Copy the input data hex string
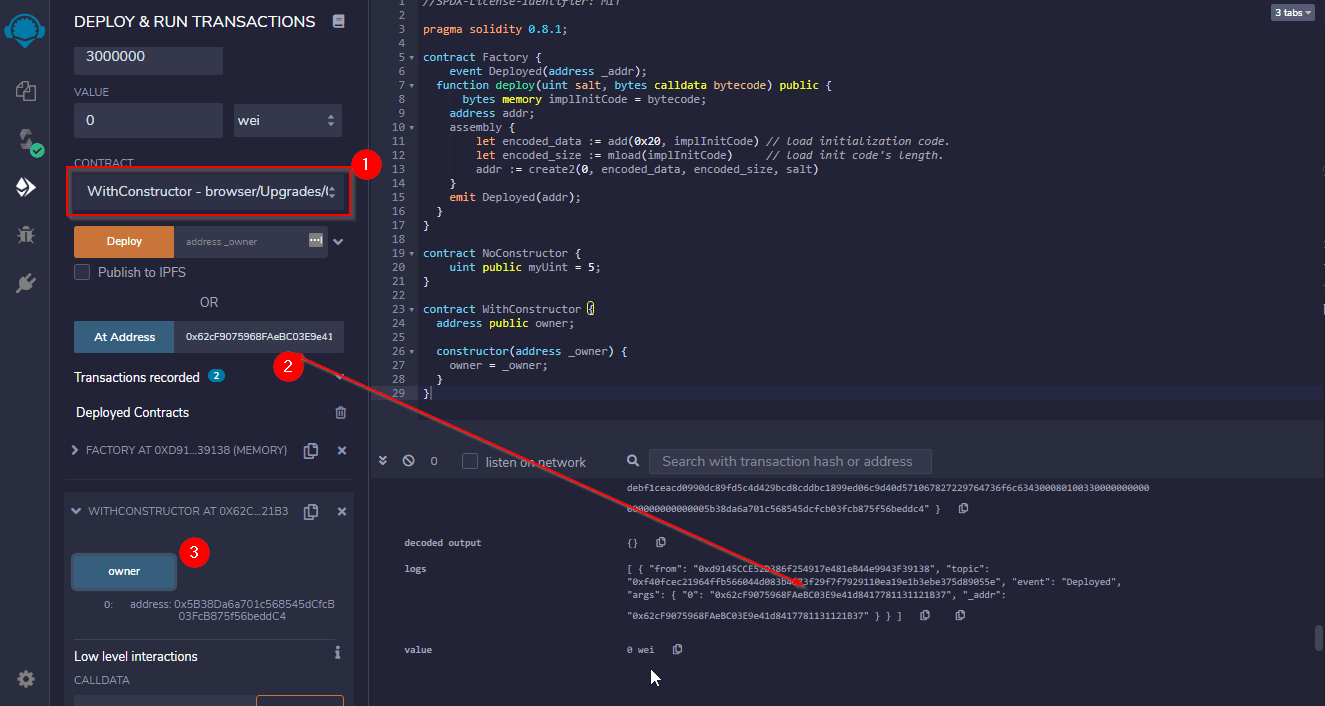 coord(963,508)
